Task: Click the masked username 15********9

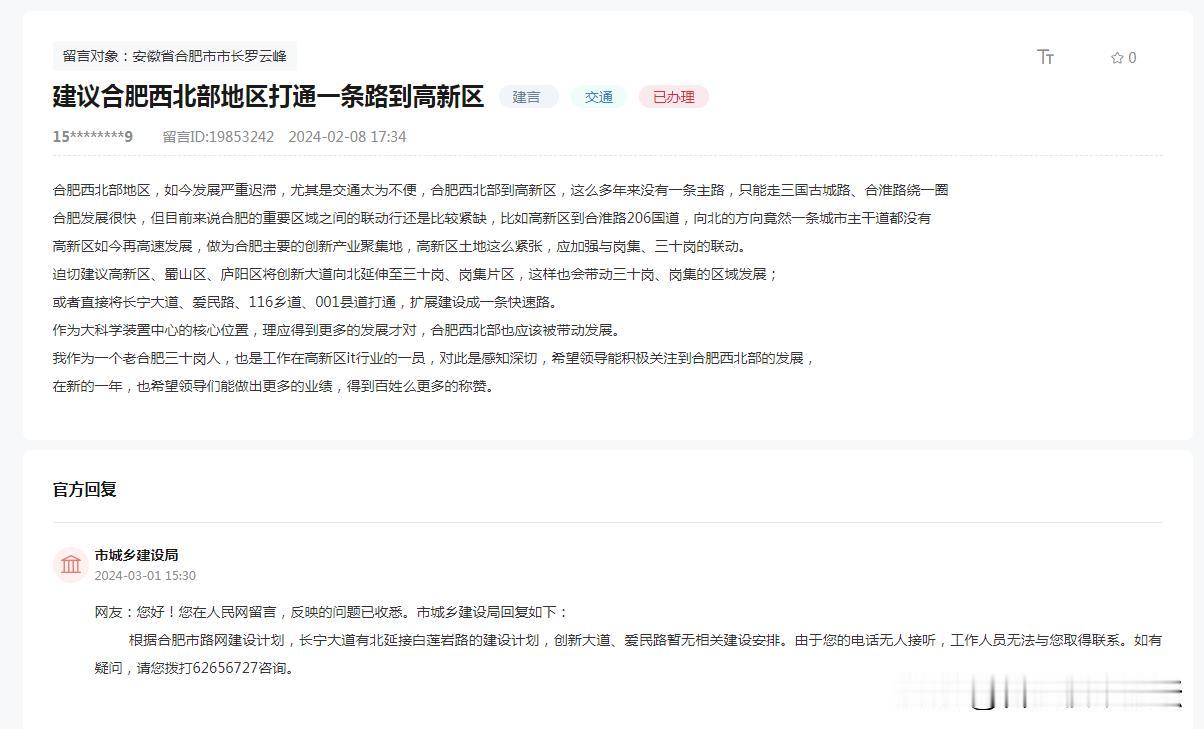Action: coord(93,137)
